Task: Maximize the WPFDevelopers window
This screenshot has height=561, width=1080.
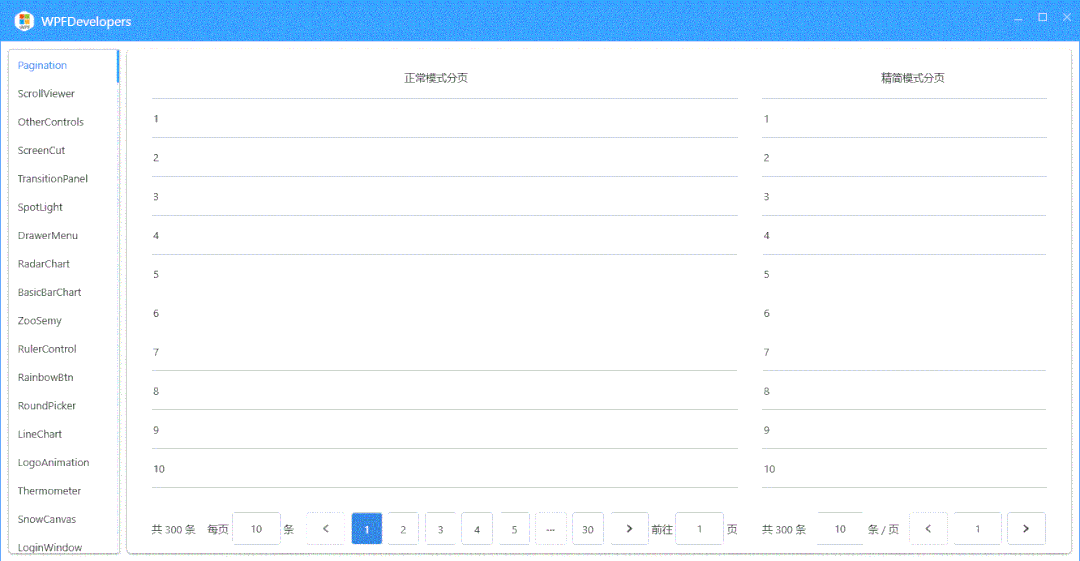Action: 1042,18
